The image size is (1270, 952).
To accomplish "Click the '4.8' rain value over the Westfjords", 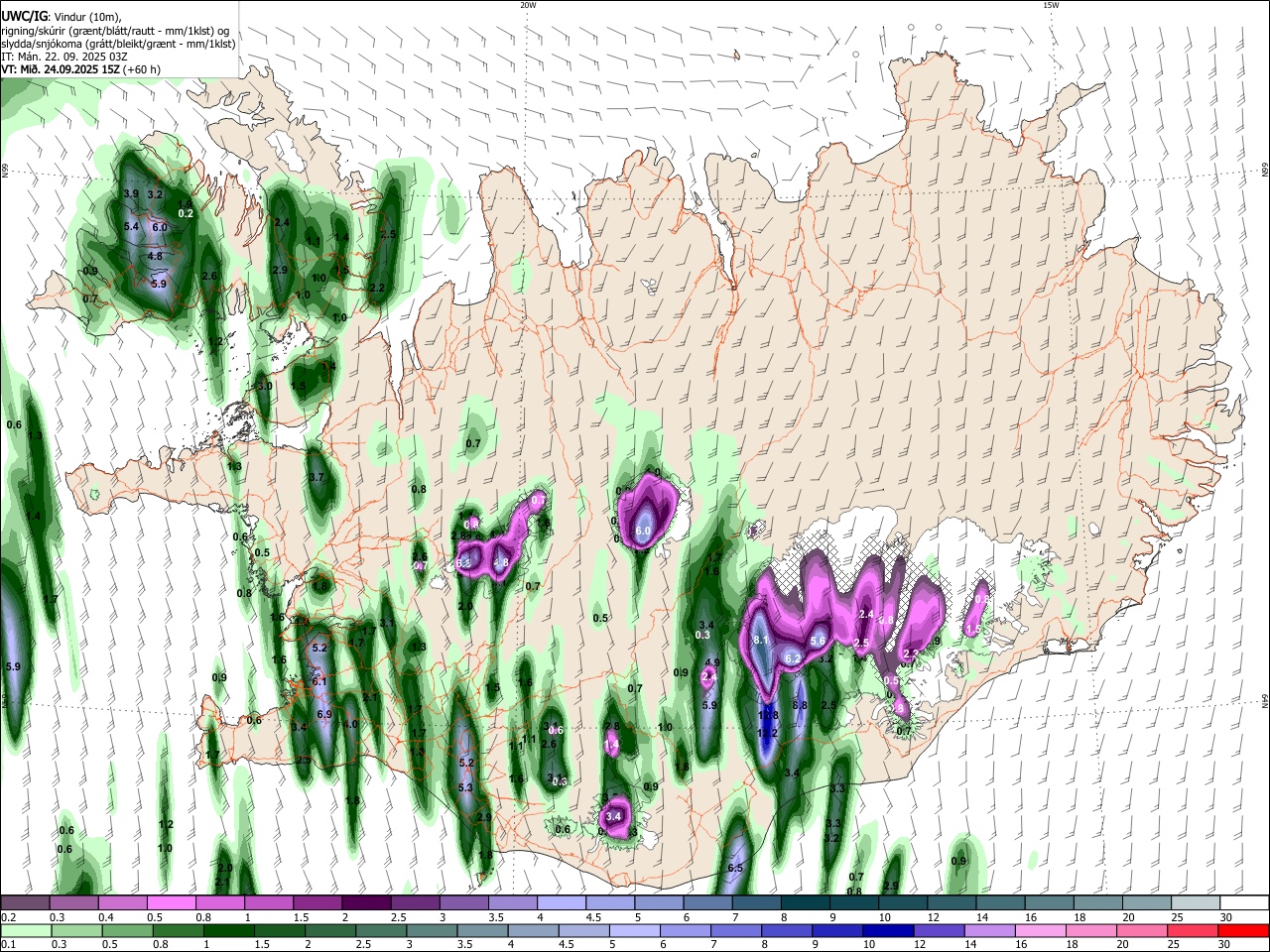I will click(155, 256).
